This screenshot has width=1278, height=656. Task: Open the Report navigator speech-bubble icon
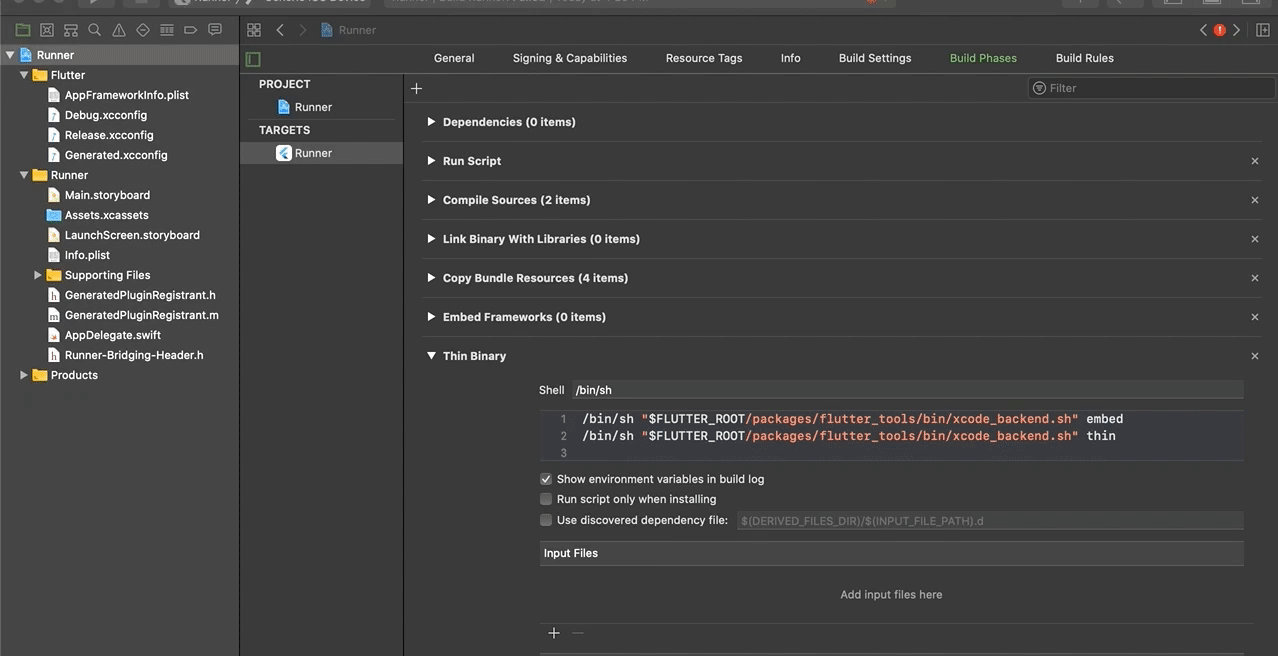215,30
